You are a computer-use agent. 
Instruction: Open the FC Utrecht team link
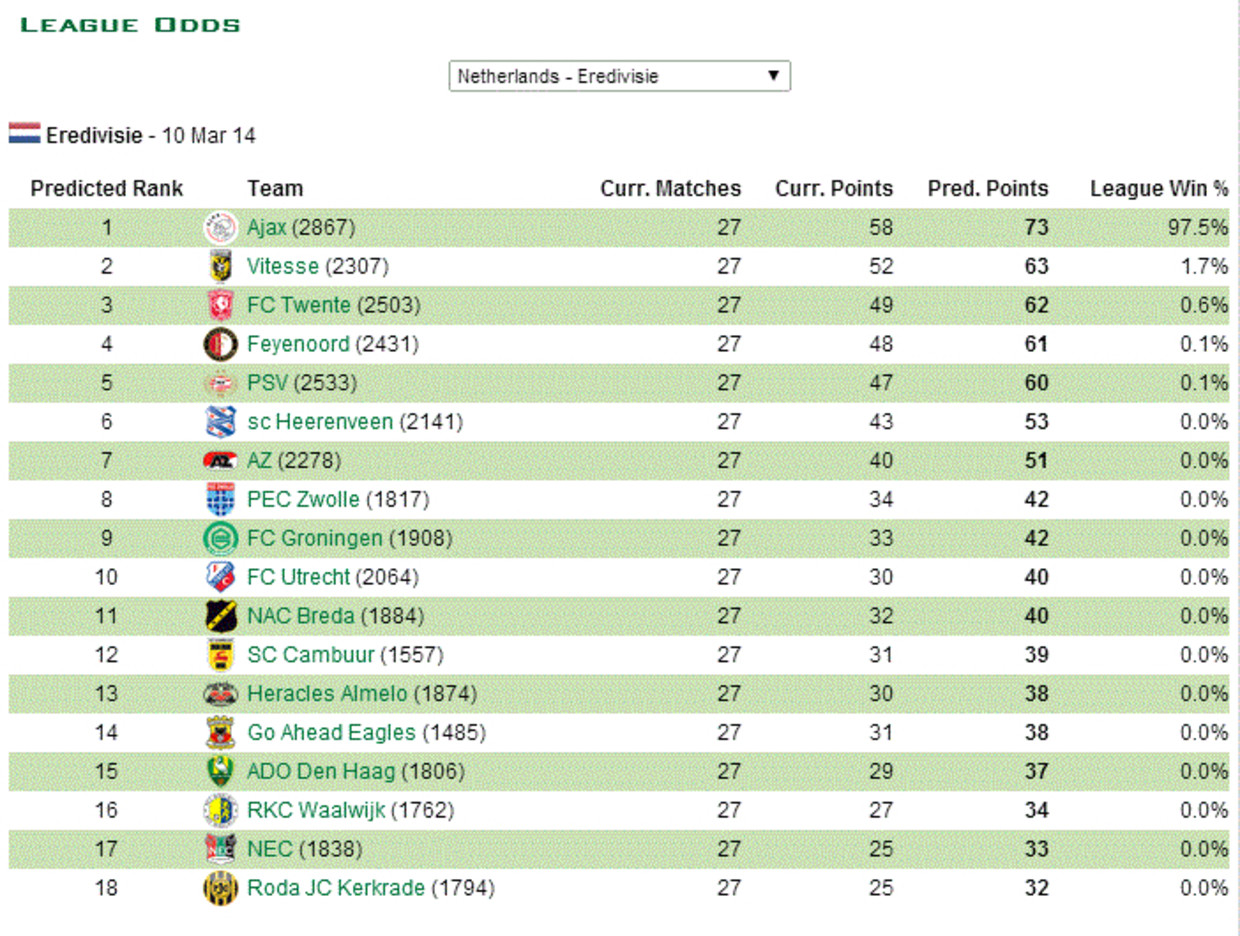coord(299,578)
